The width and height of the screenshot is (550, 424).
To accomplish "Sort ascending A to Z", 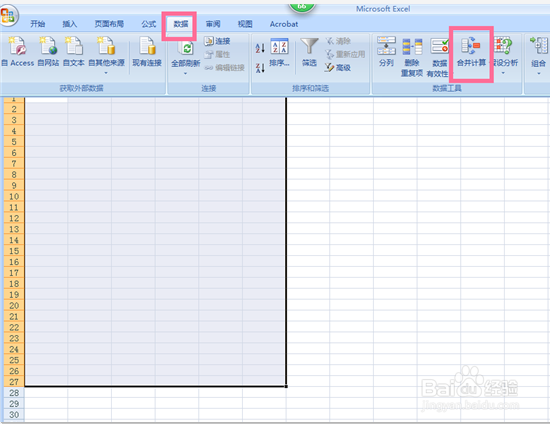I will pyautogui.click(x=260, y=48).
